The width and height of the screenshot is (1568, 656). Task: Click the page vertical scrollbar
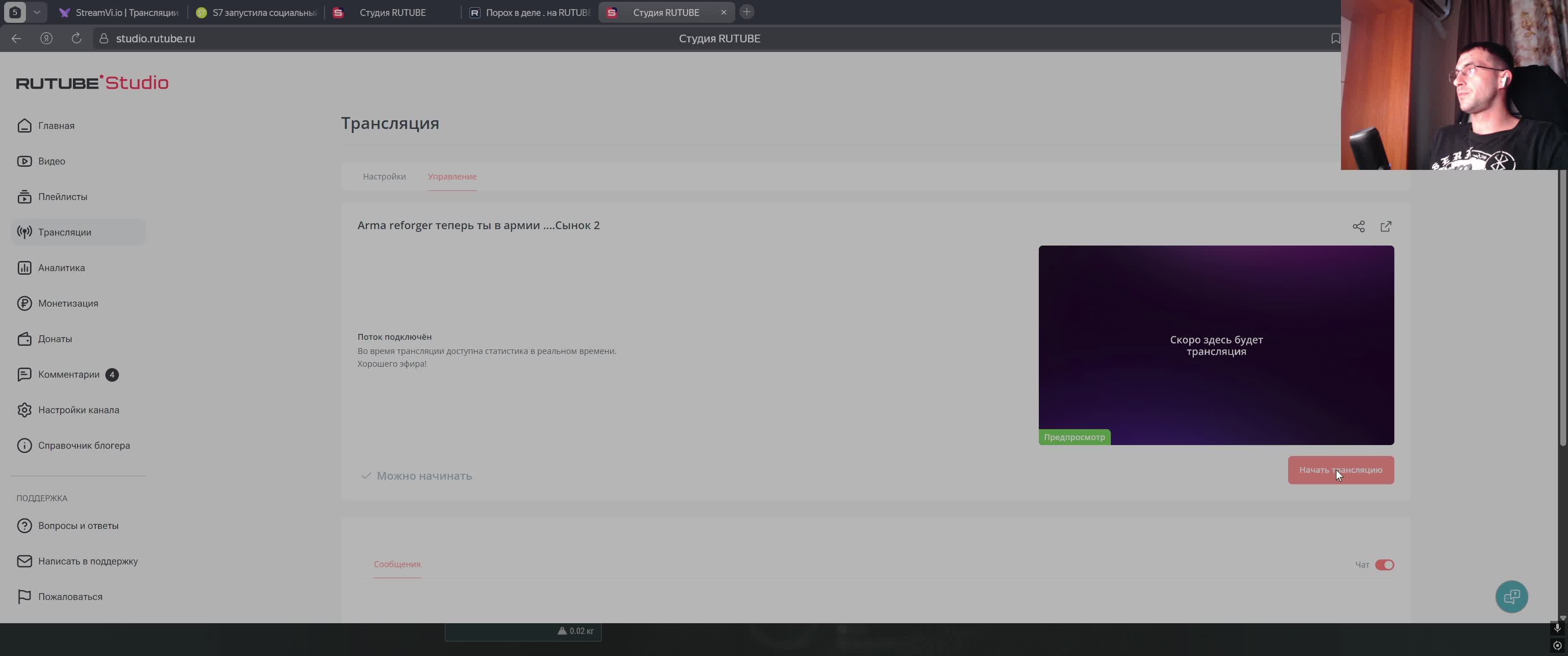pyautogui.click(x=1562, y=304)
